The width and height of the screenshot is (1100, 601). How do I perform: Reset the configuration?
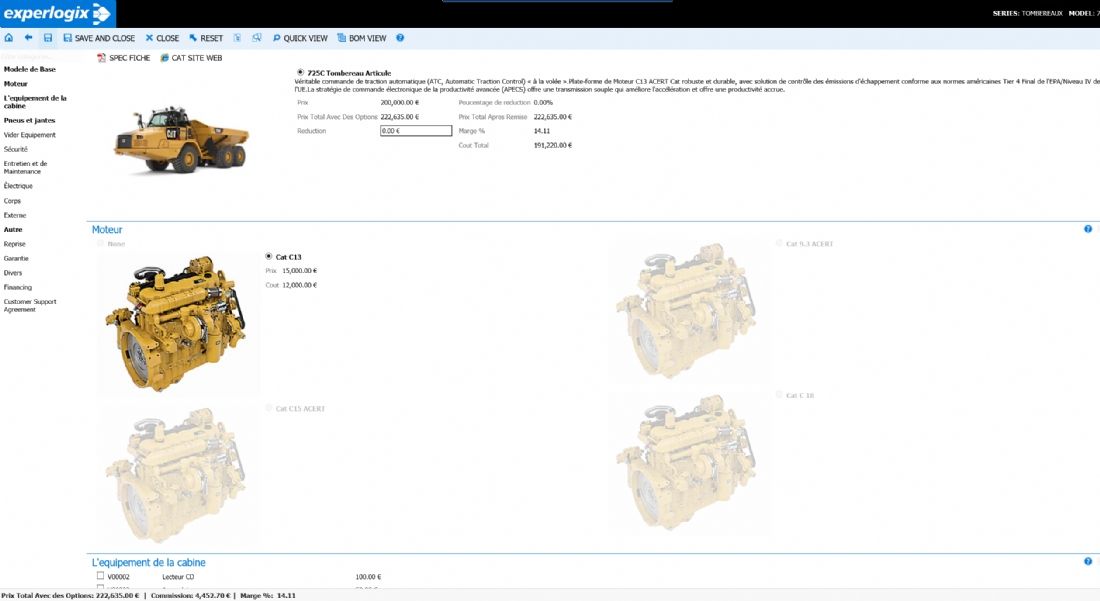[x=206, y=38]
